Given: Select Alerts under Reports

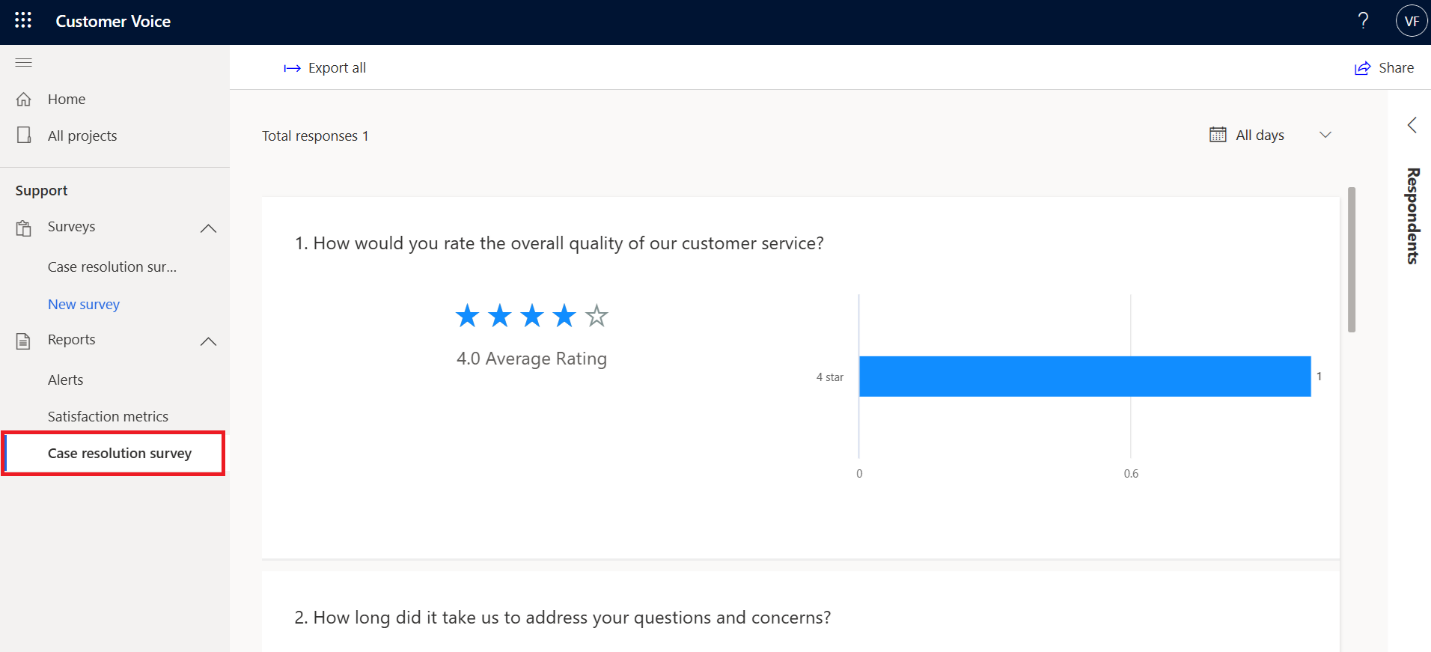Looking at the screenshot, I should click(x=66, y=380).
